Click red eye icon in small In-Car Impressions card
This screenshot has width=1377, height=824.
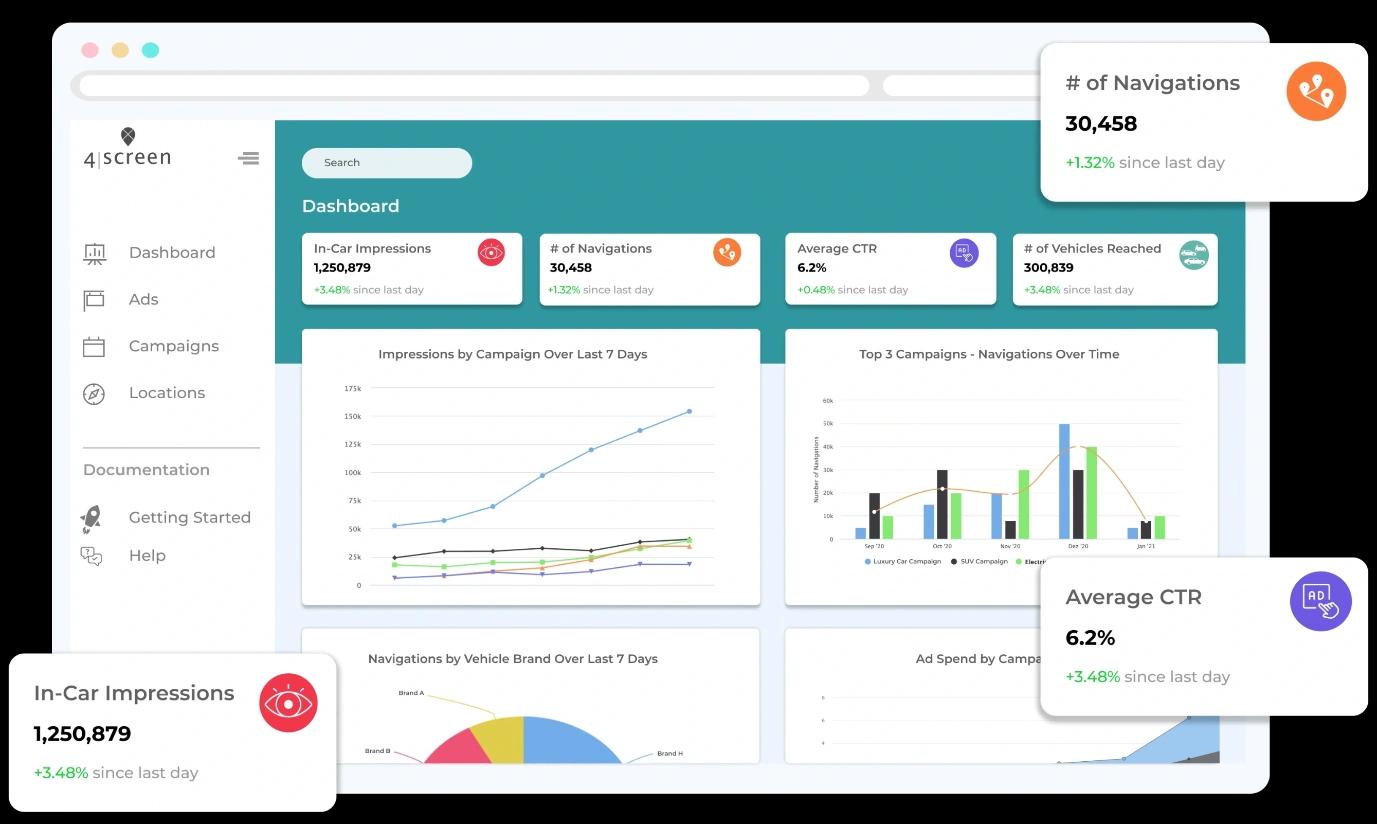491,252
